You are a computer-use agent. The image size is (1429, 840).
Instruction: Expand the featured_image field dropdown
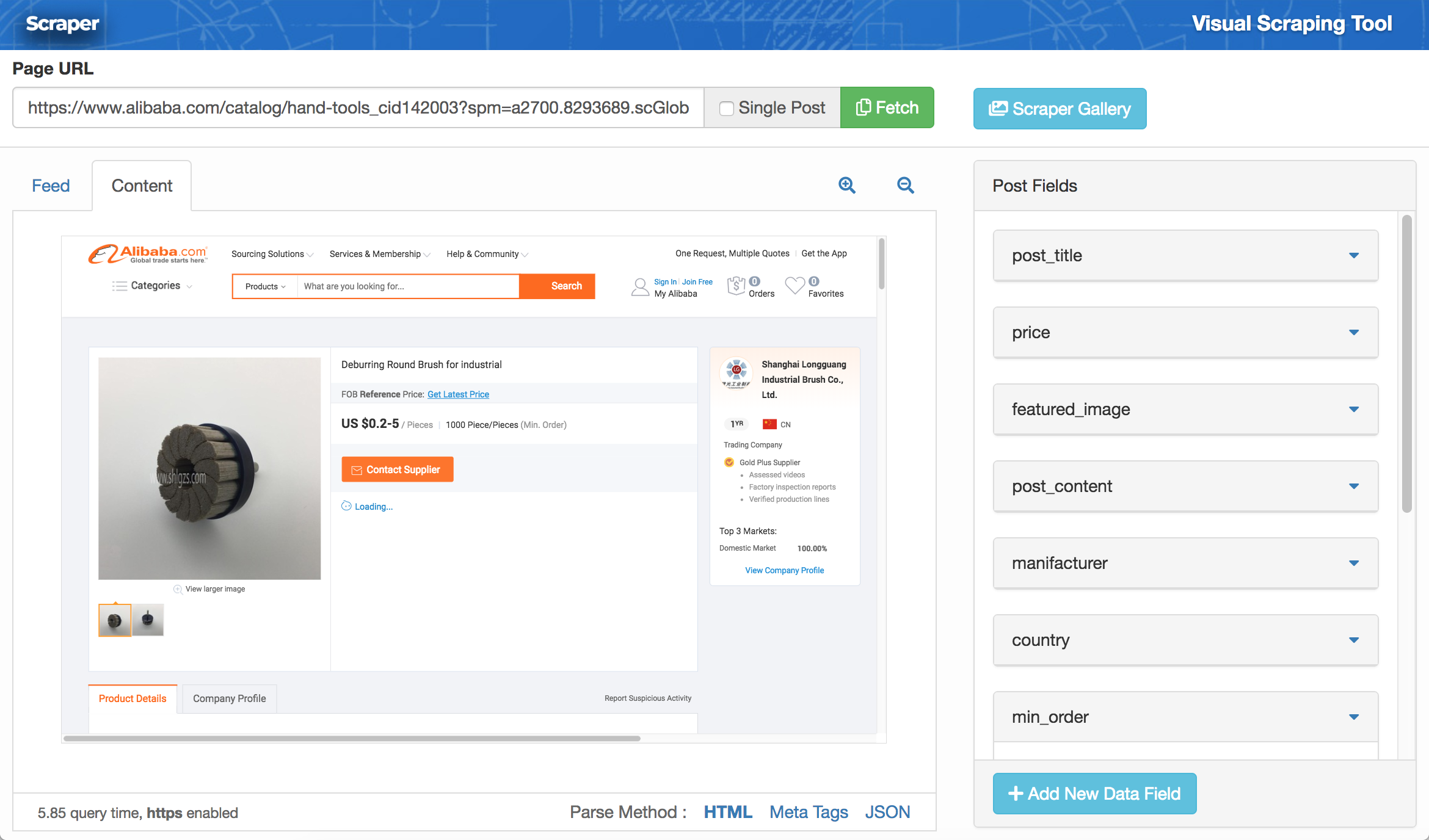coord(1353,409)
